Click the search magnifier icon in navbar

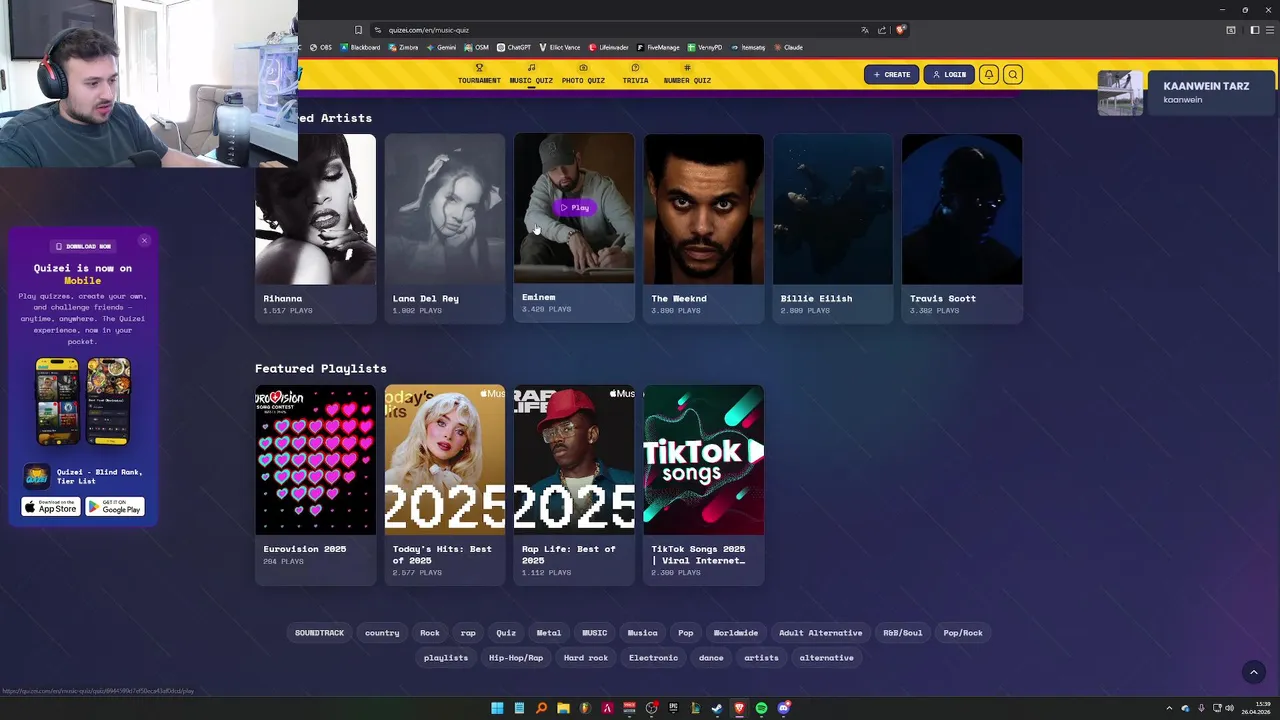[x=1013, y=75]
